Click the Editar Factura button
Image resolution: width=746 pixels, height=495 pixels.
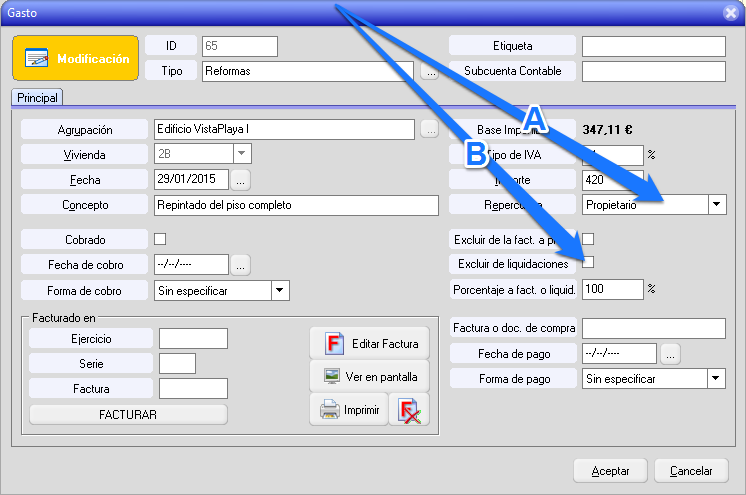tap(369, 343)
